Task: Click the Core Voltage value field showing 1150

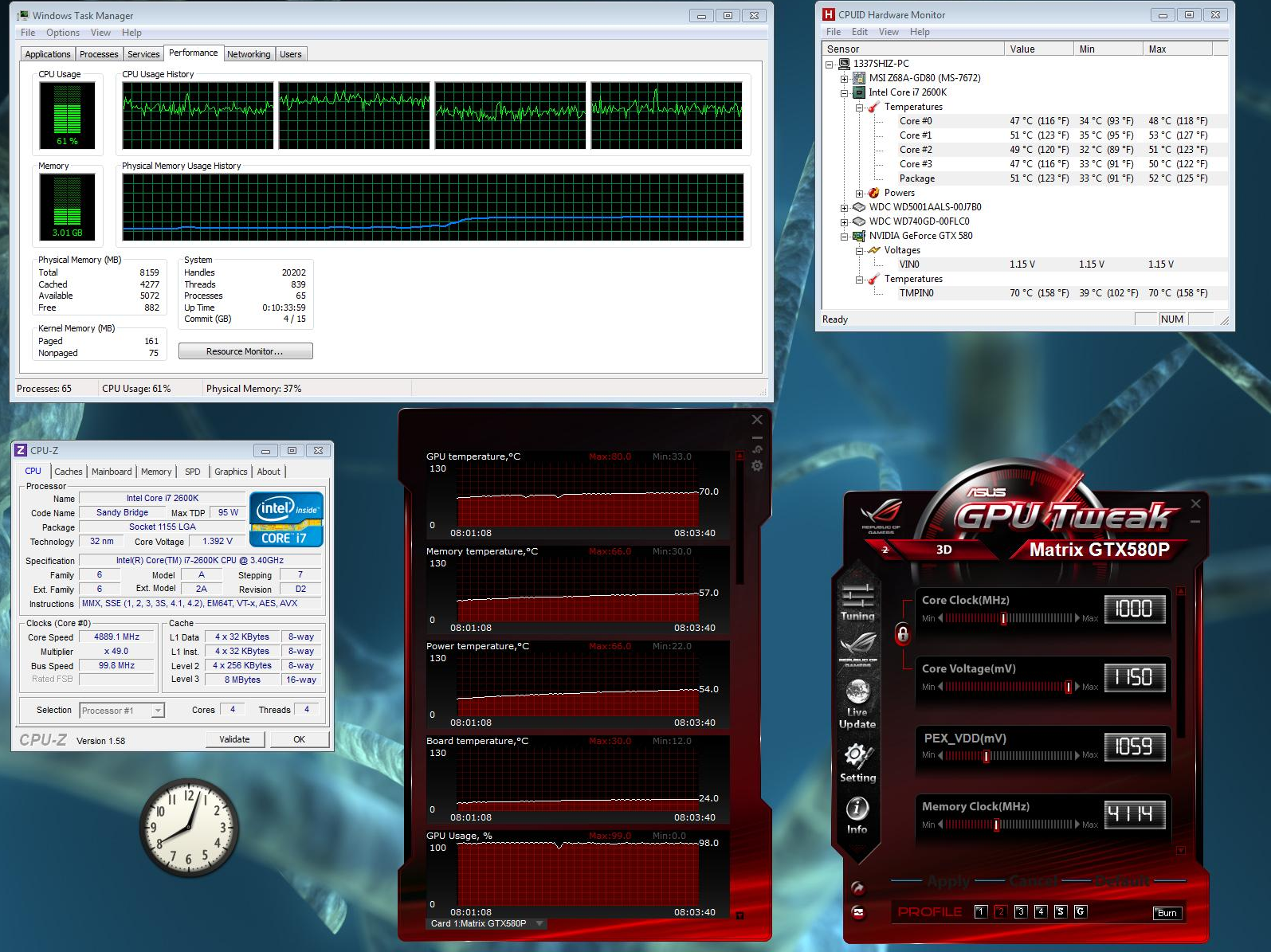Action: point(1135,678)
